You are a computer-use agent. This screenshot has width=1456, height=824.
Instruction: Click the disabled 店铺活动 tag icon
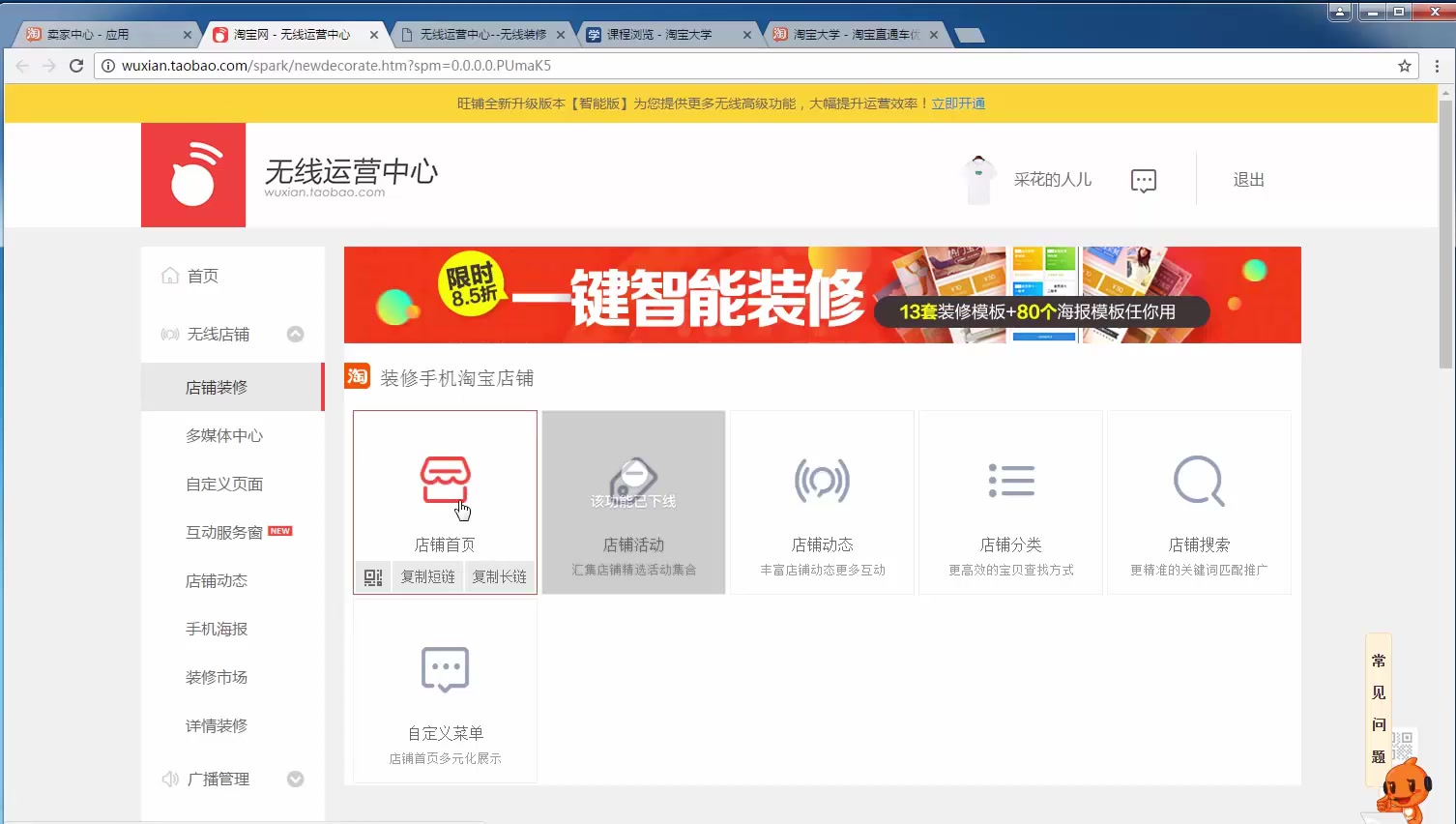(x=633, y=481)
